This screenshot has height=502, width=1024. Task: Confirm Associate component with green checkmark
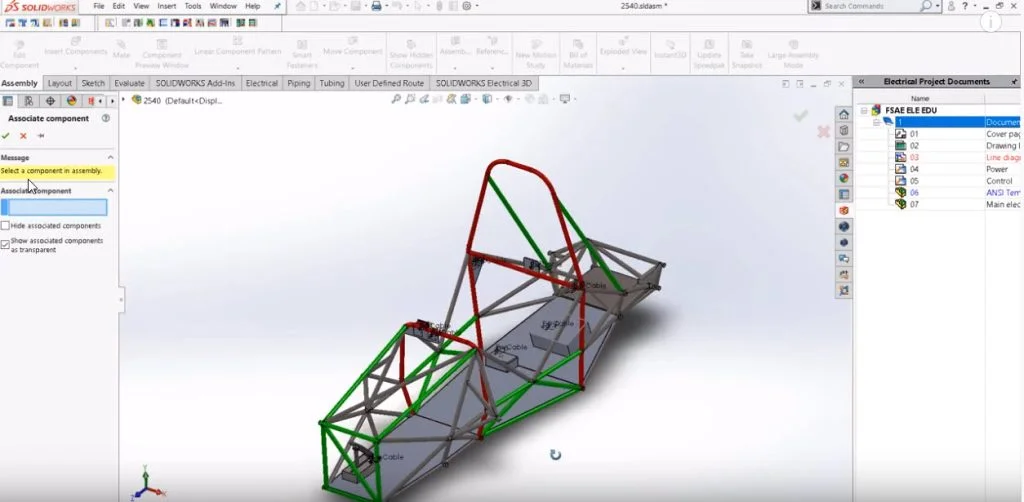click(6, 136)
